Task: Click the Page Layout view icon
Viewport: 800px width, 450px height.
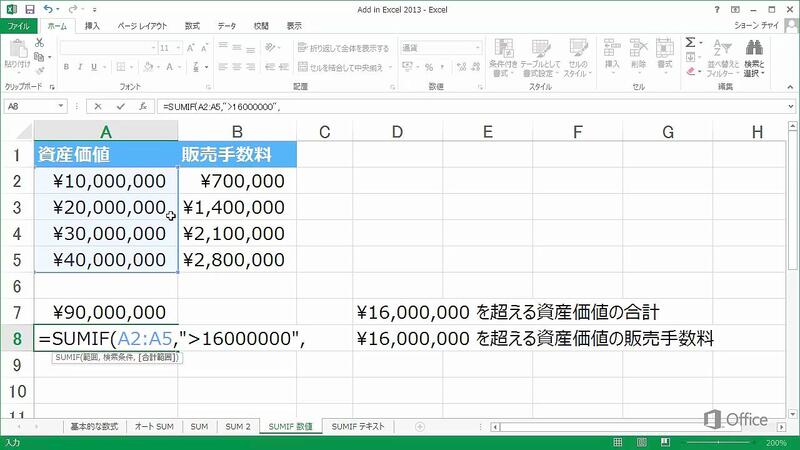Action: click(642, 442)
